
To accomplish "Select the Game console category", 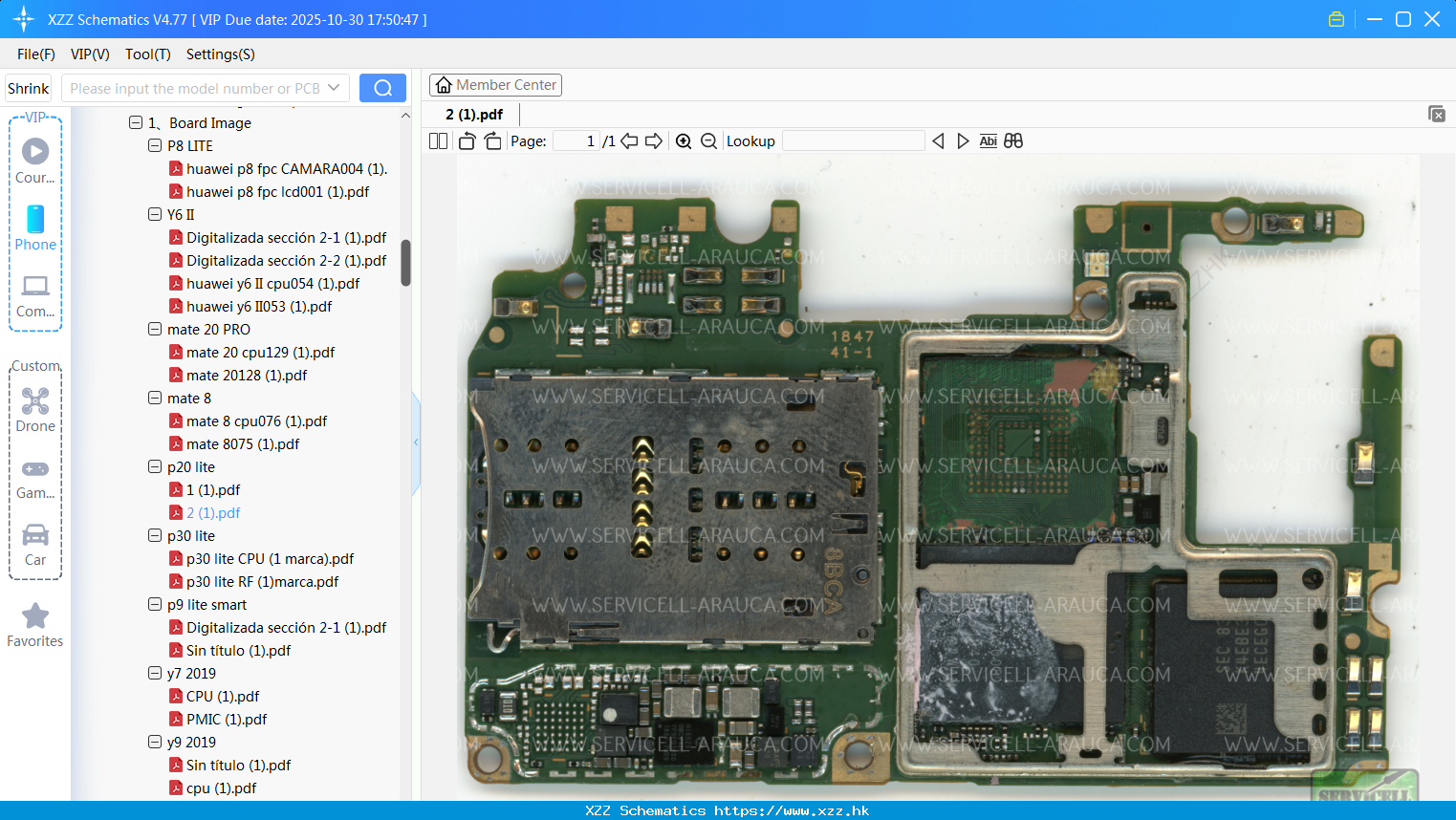I will pos(35,478).
